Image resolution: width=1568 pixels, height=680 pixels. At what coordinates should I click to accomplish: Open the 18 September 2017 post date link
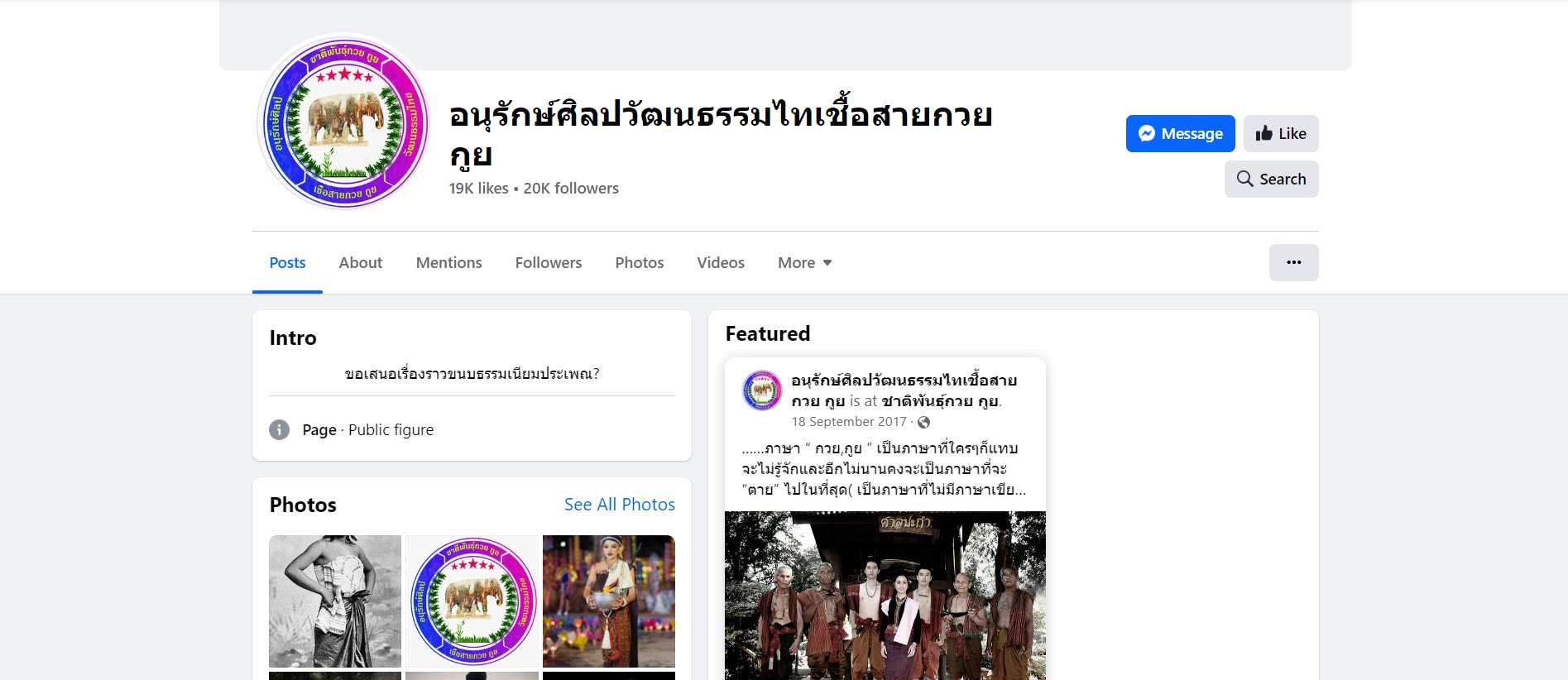click(848, 422)
